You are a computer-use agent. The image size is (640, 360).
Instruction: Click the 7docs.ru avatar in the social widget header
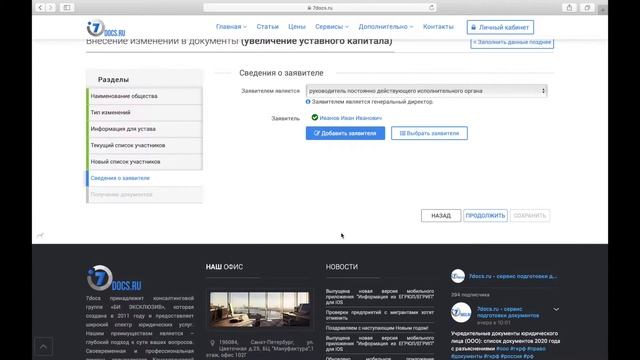point(458,276)
